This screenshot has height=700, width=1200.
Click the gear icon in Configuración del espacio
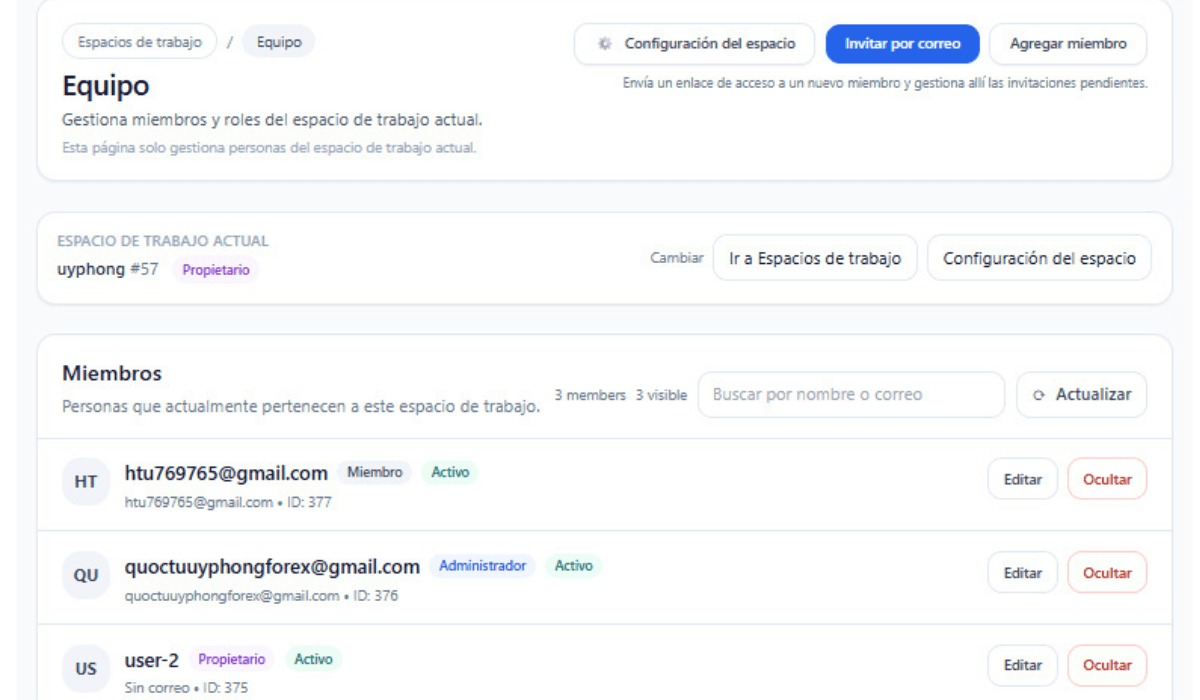click(x=604, y=44)
